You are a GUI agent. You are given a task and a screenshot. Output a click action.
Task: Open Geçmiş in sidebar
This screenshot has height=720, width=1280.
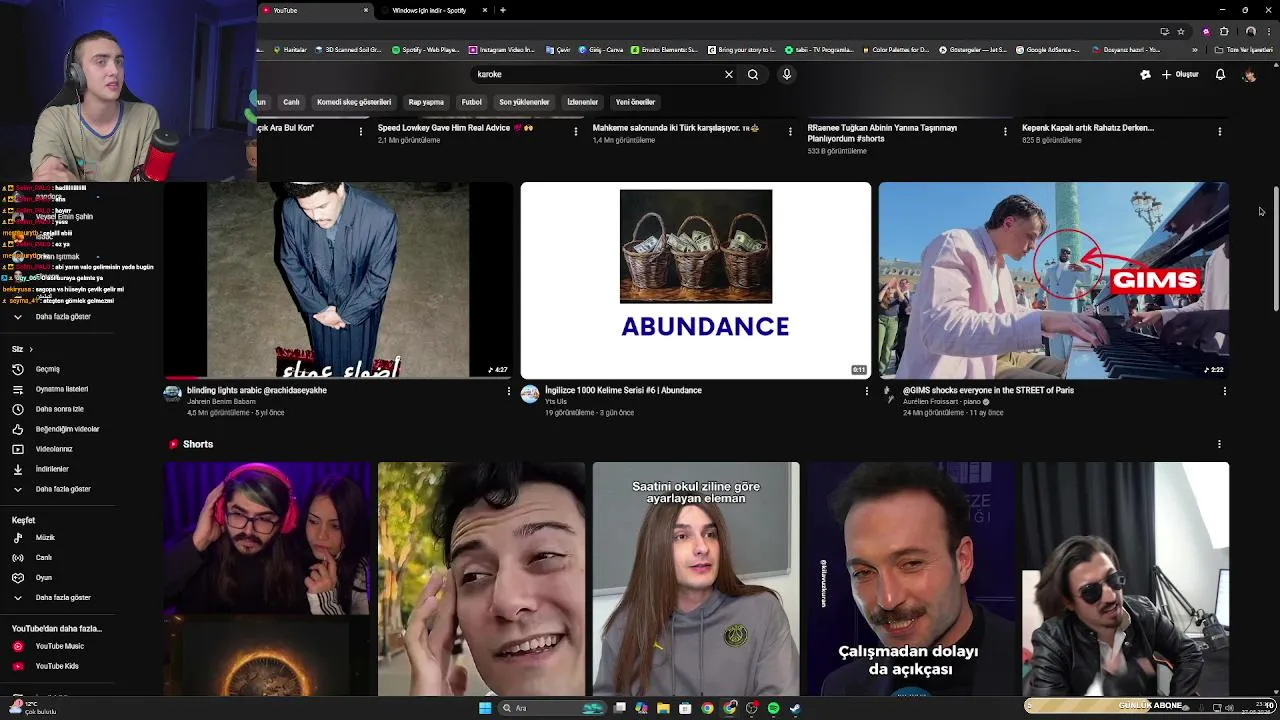pos(48,369)
